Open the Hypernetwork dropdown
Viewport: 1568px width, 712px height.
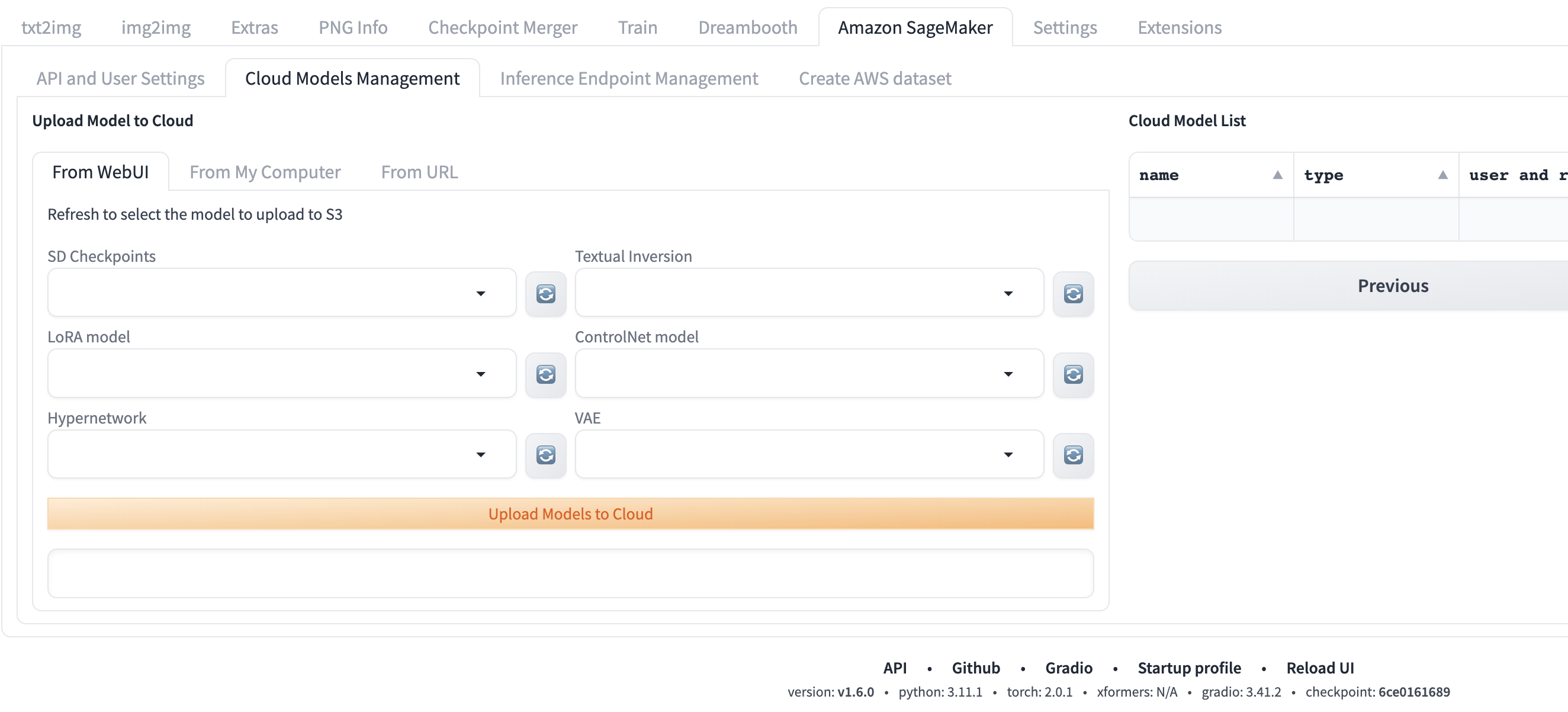[281, 454]
